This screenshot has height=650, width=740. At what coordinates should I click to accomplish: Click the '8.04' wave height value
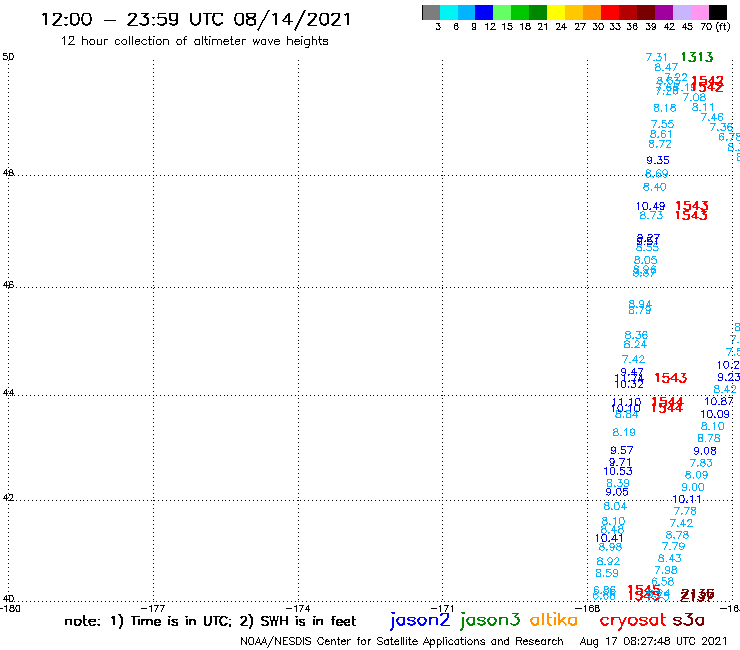click(615, 506)
